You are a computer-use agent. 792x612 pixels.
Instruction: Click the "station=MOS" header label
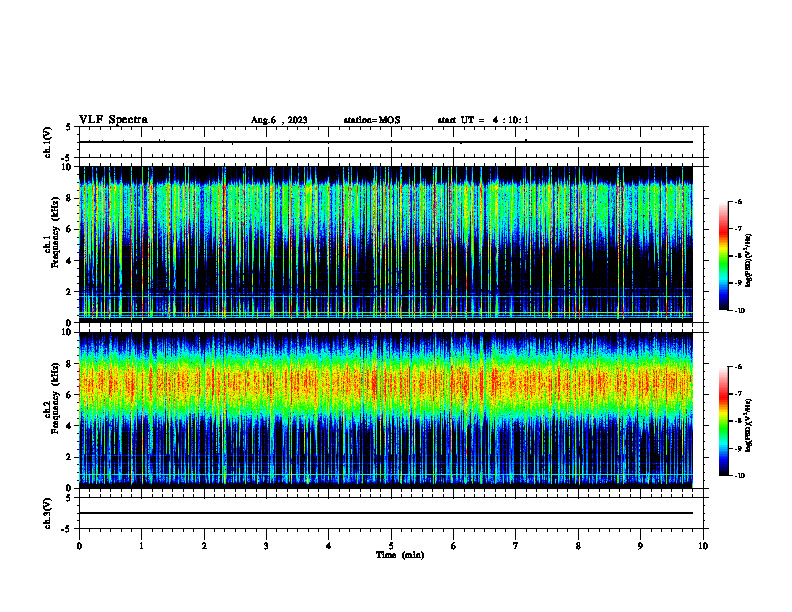point(372,120)
